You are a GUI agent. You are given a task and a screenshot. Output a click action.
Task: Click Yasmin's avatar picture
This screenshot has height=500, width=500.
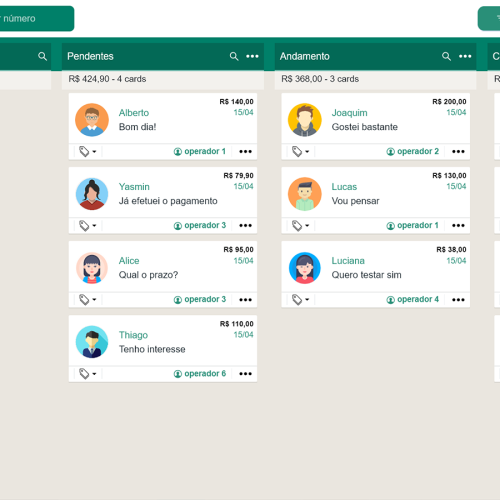(92, 194)
